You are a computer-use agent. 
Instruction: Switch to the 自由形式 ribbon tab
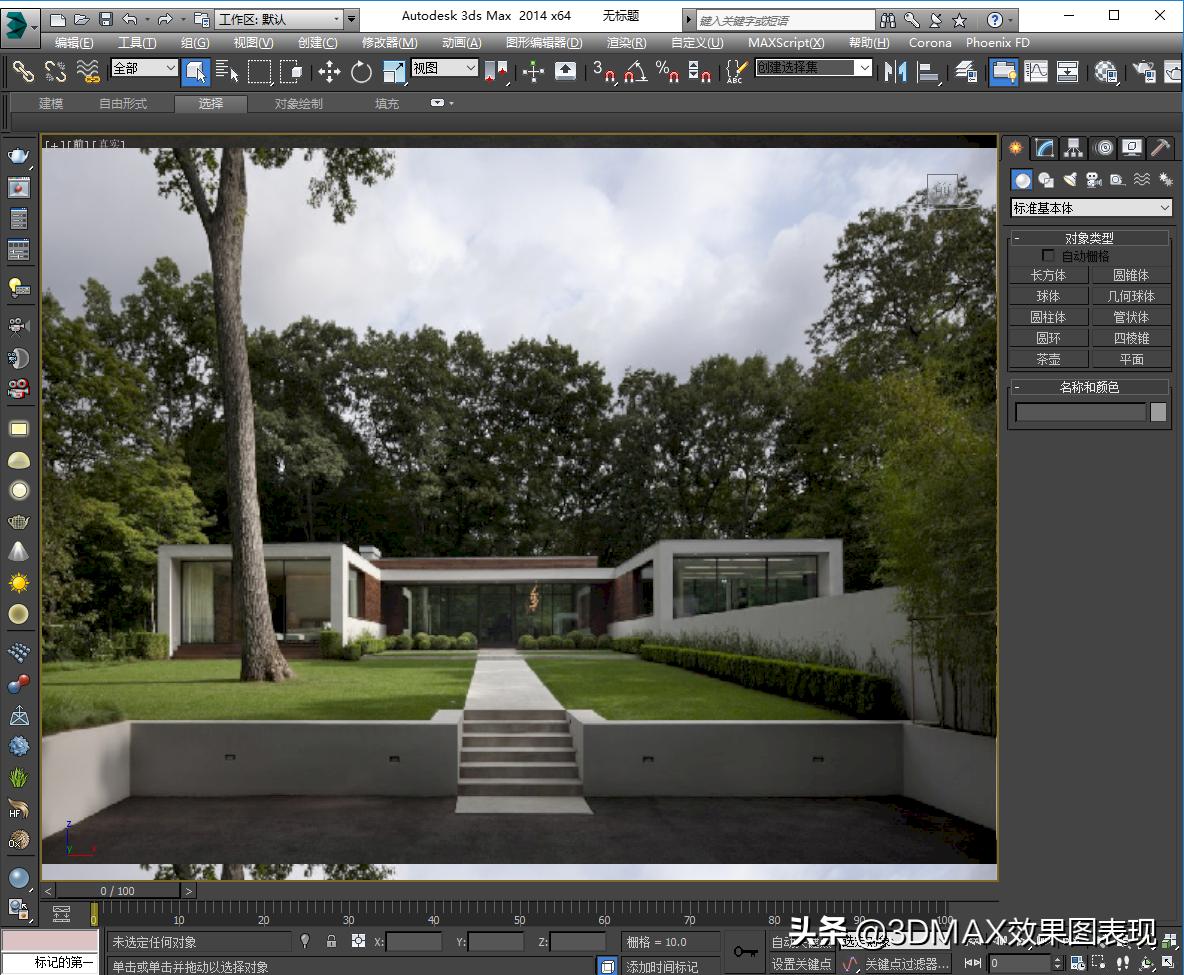tap(123, 104)
